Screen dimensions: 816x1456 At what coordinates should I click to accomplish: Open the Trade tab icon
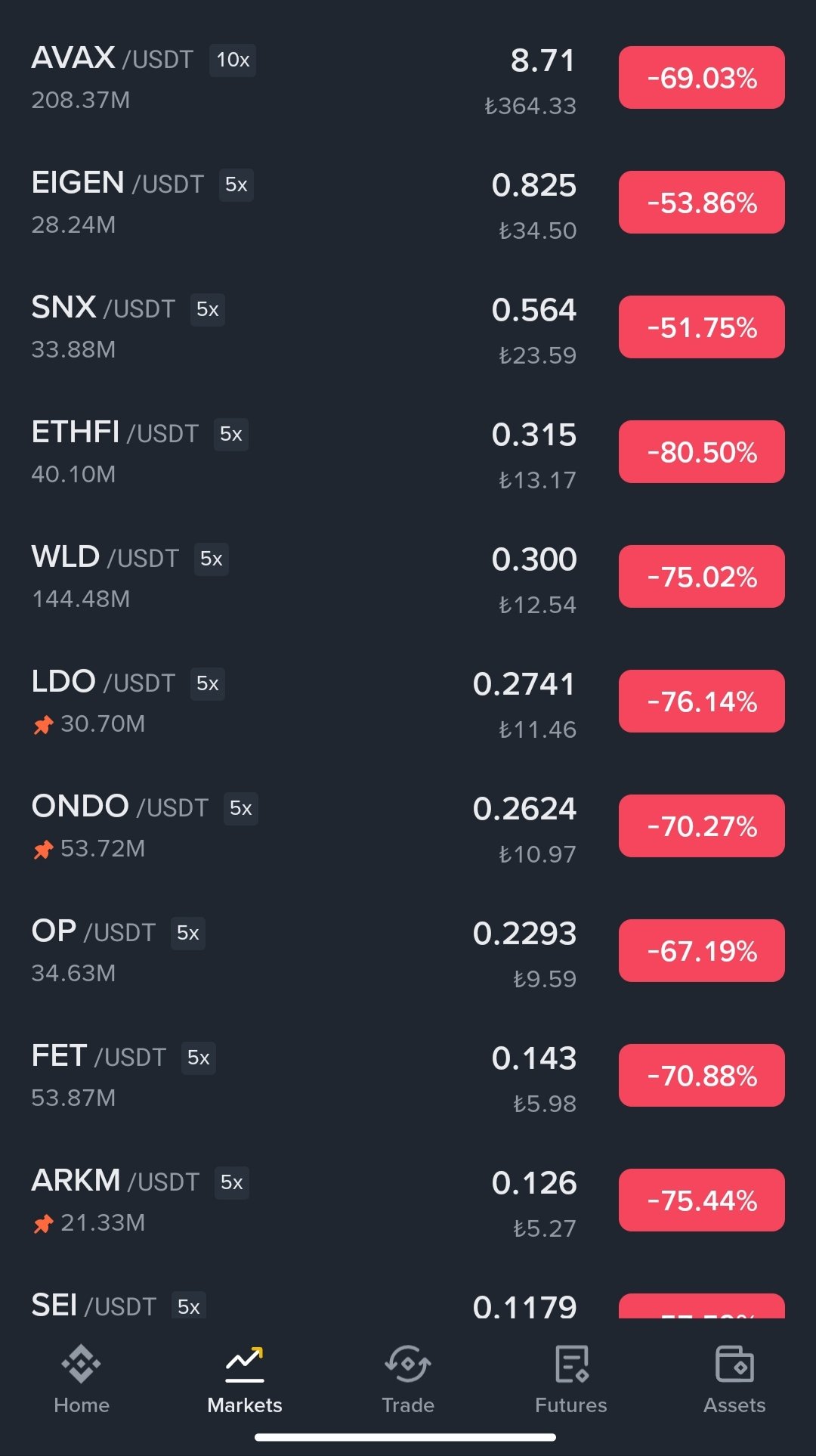point(408,1364)
